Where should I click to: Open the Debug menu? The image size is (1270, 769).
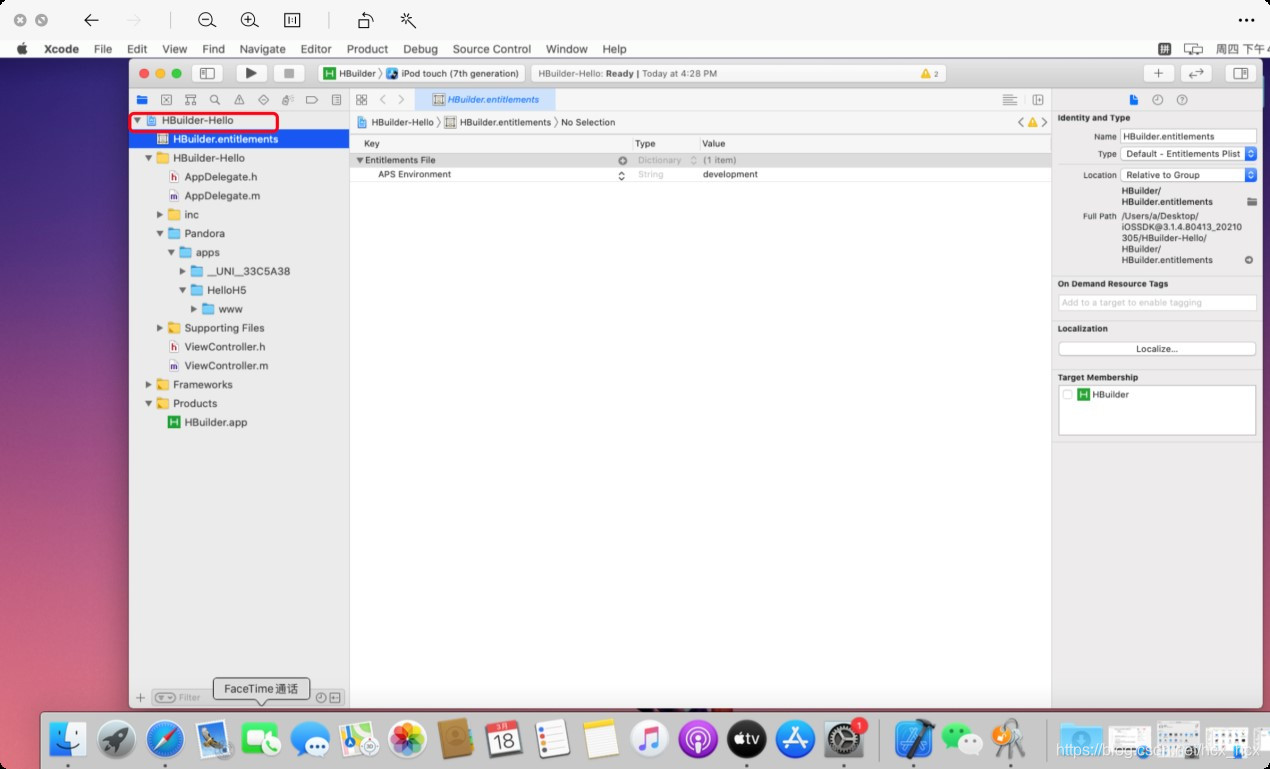[420, 49]
